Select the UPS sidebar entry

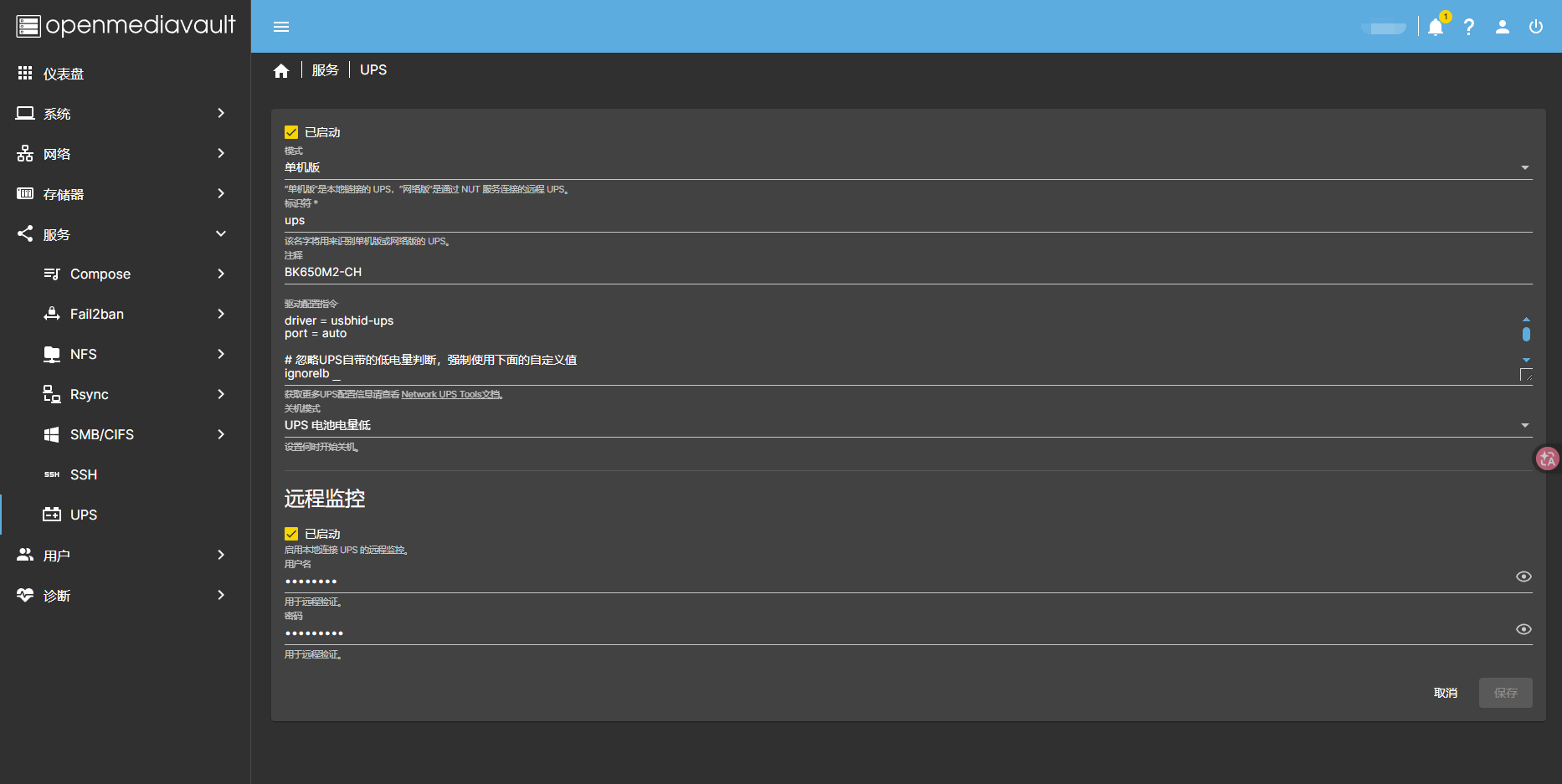[x=126, y=515]
